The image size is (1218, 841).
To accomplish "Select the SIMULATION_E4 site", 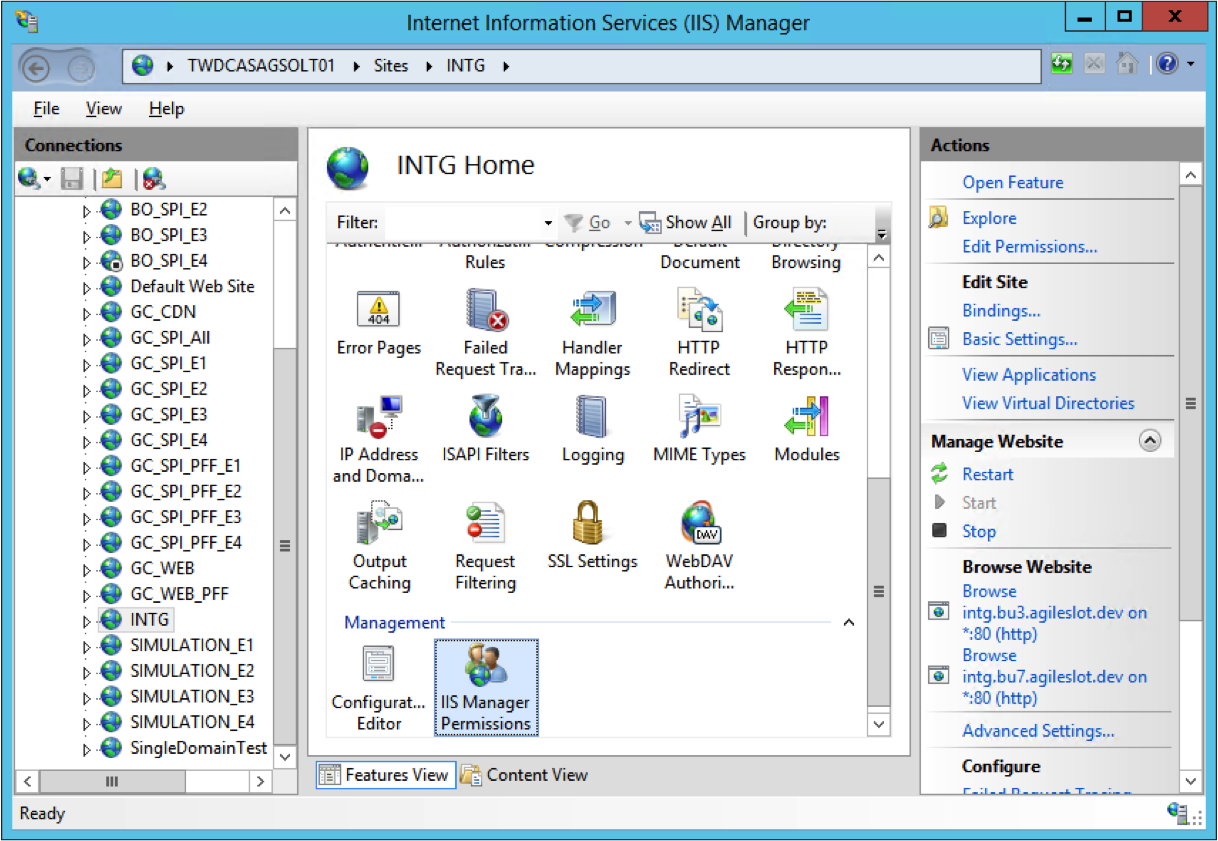I will [x=192, y=722].
